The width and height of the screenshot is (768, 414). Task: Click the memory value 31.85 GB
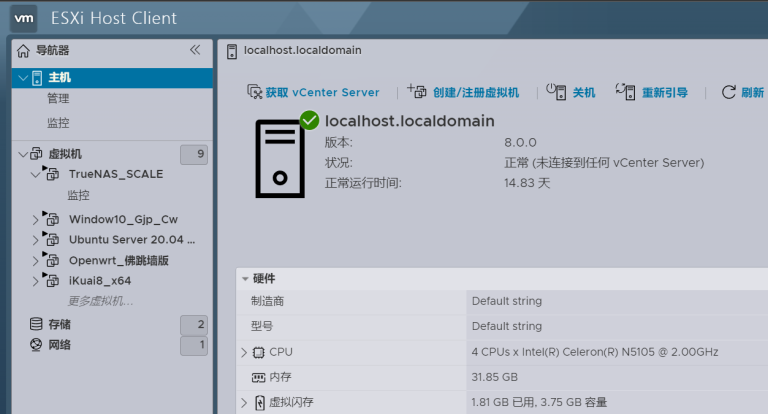(494, 377)
